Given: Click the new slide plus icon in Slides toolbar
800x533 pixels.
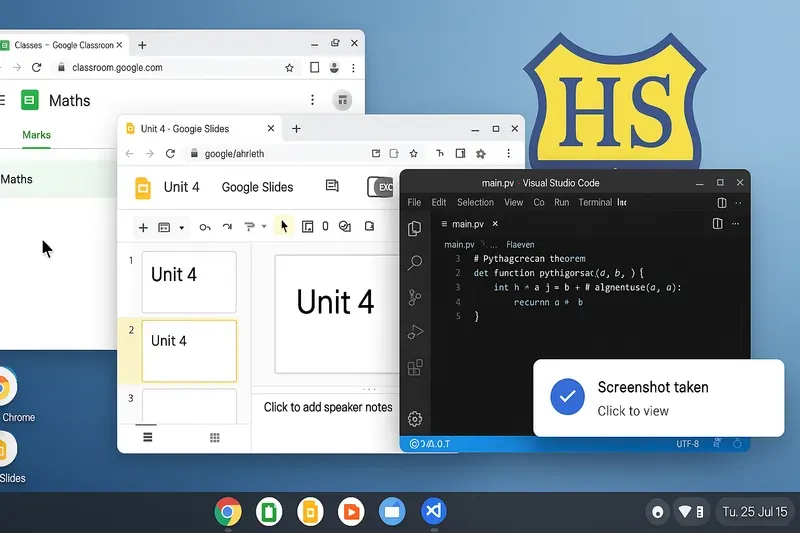Looking at the screenshot, I should click(x=143, y=227).
